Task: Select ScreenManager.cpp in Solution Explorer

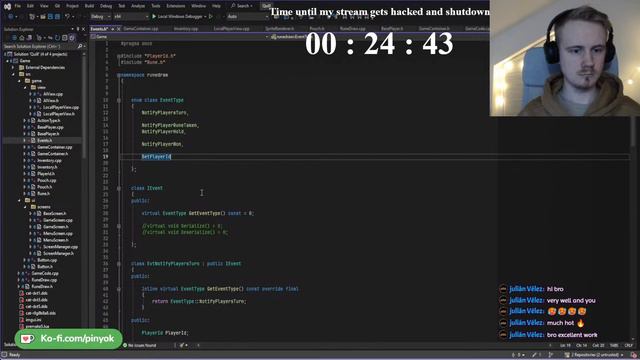Action: tap(60, 247)
